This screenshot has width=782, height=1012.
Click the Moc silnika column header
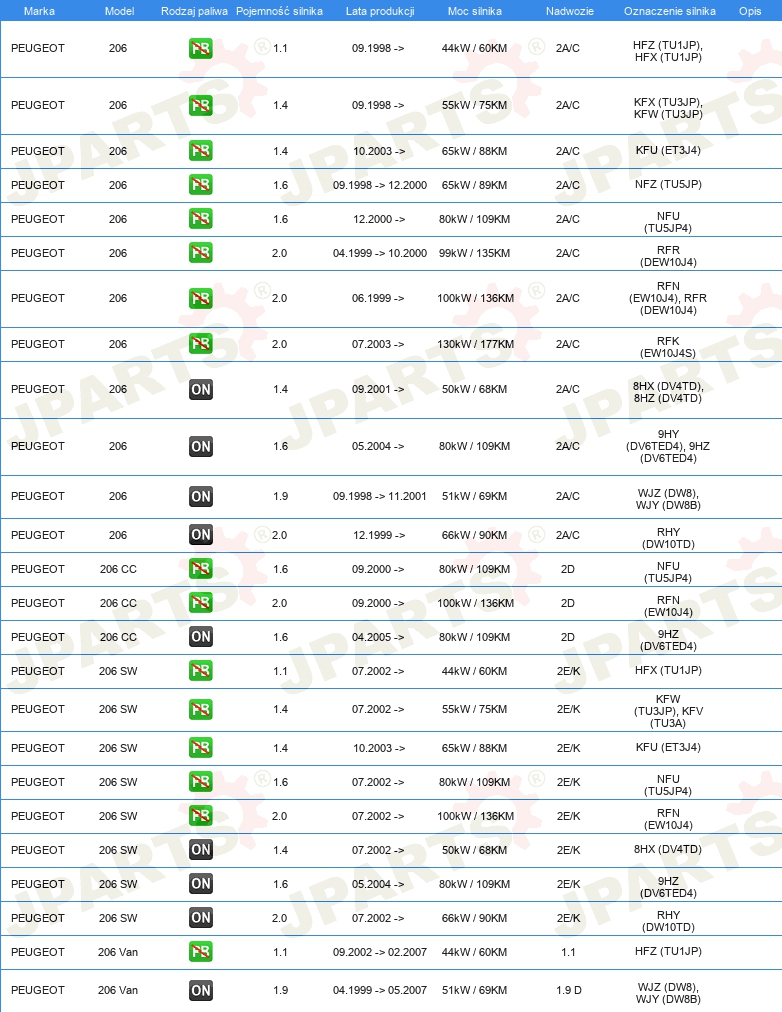click(474, 11)
